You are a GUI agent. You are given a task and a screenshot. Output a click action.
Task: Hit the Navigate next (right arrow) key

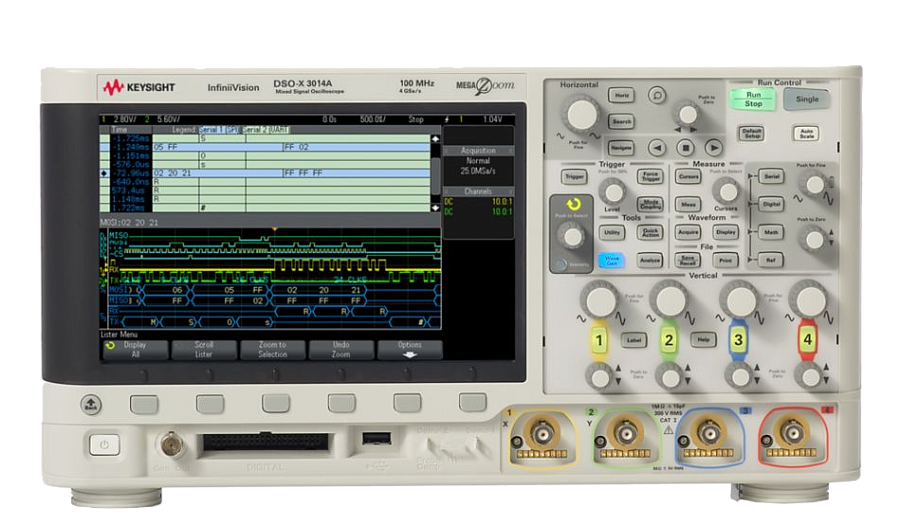[x=713, y=148]
